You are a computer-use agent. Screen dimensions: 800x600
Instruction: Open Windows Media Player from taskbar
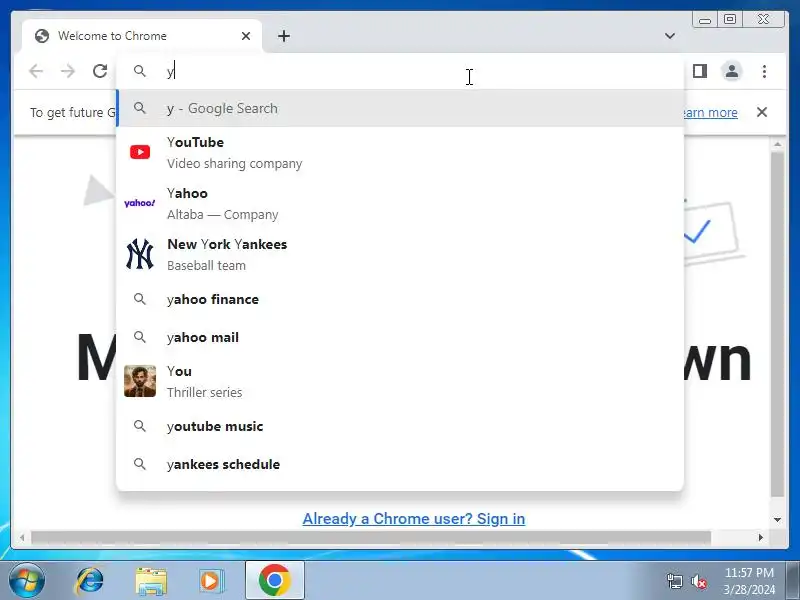pyautogui.click(x=210, y=581)
